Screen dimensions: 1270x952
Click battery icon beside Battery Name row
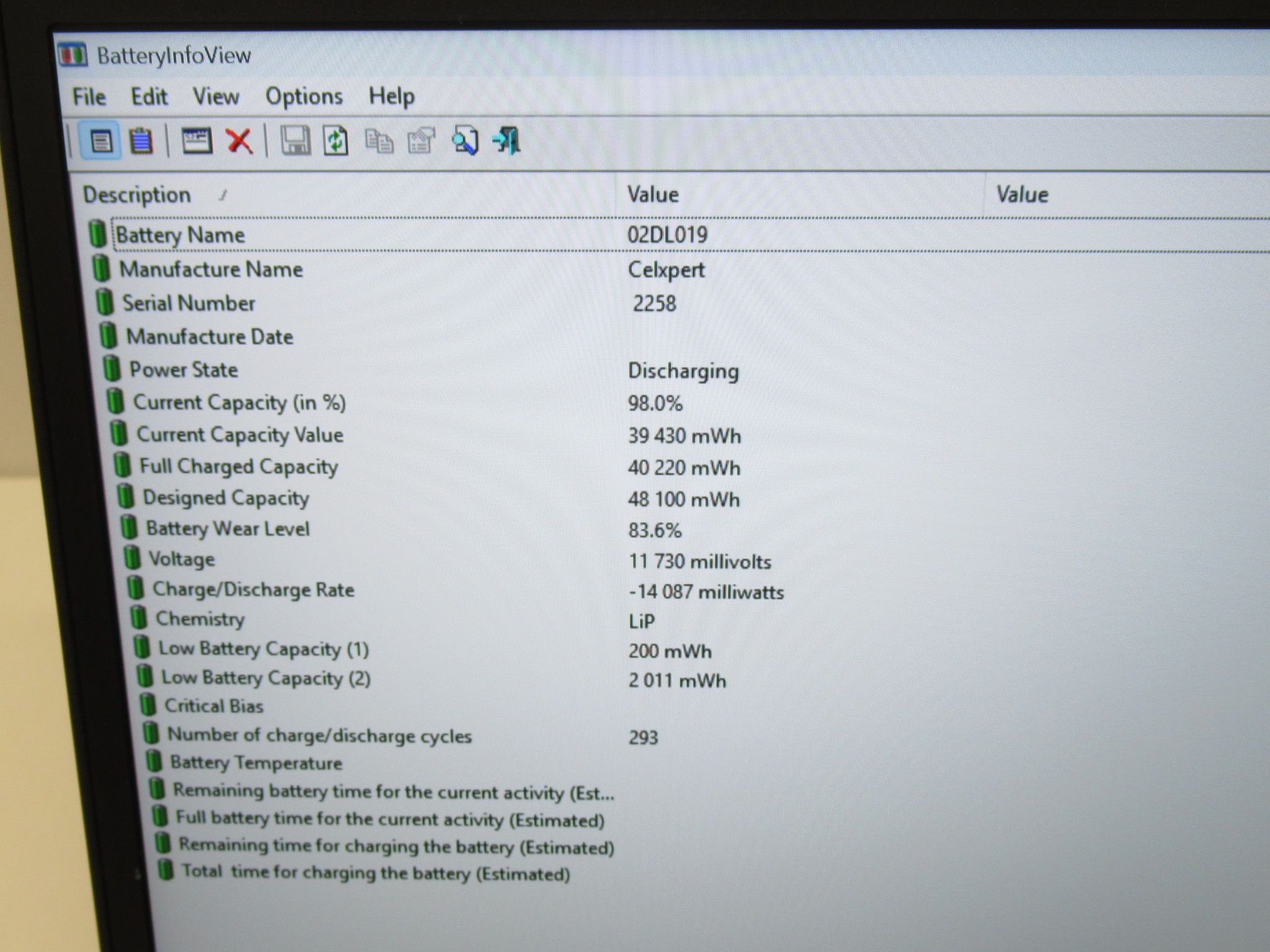[97, 234]
